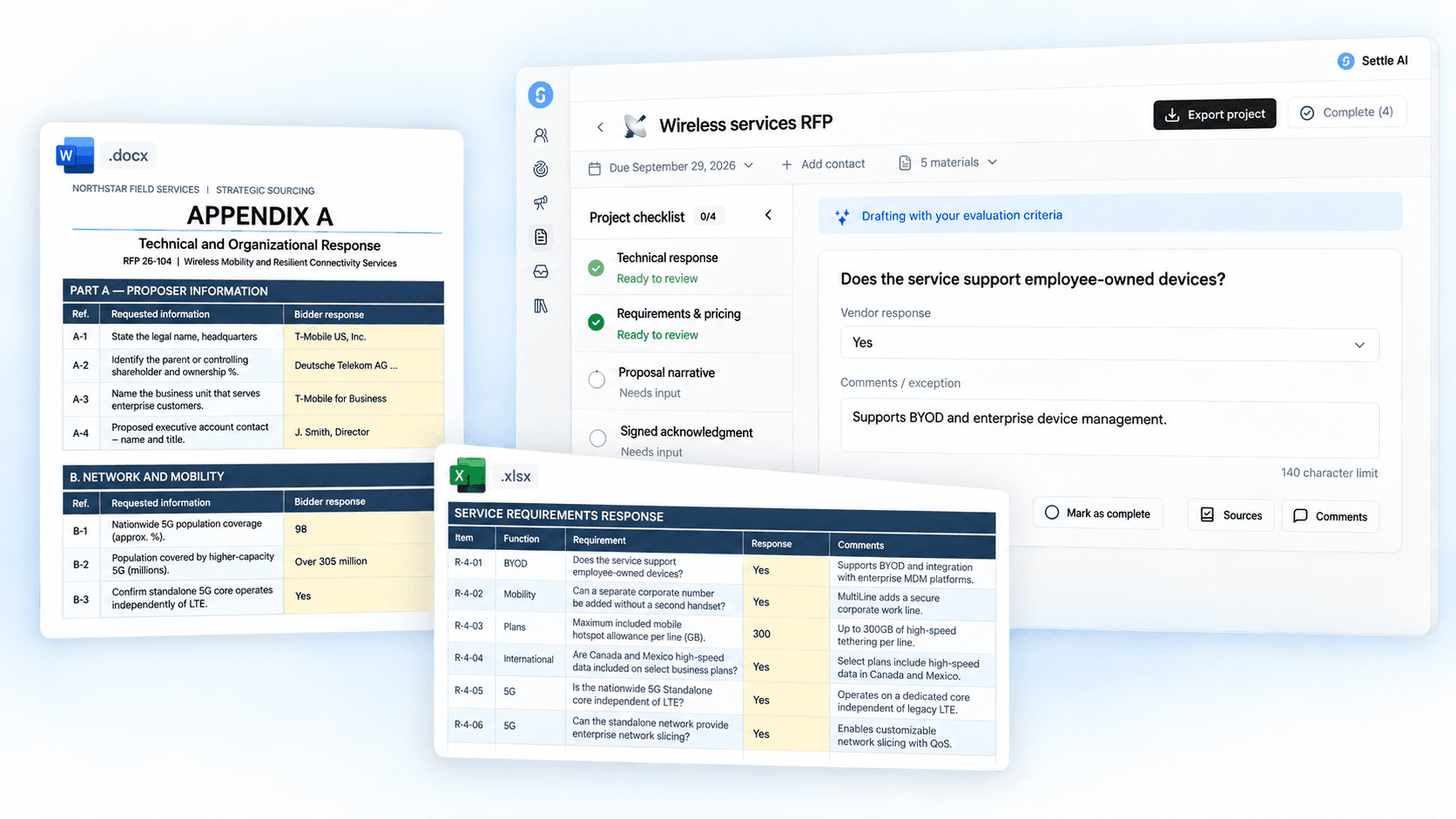1456x819 pixels.
Task: Click the Over 305 million cell
Action: [359, 562]
